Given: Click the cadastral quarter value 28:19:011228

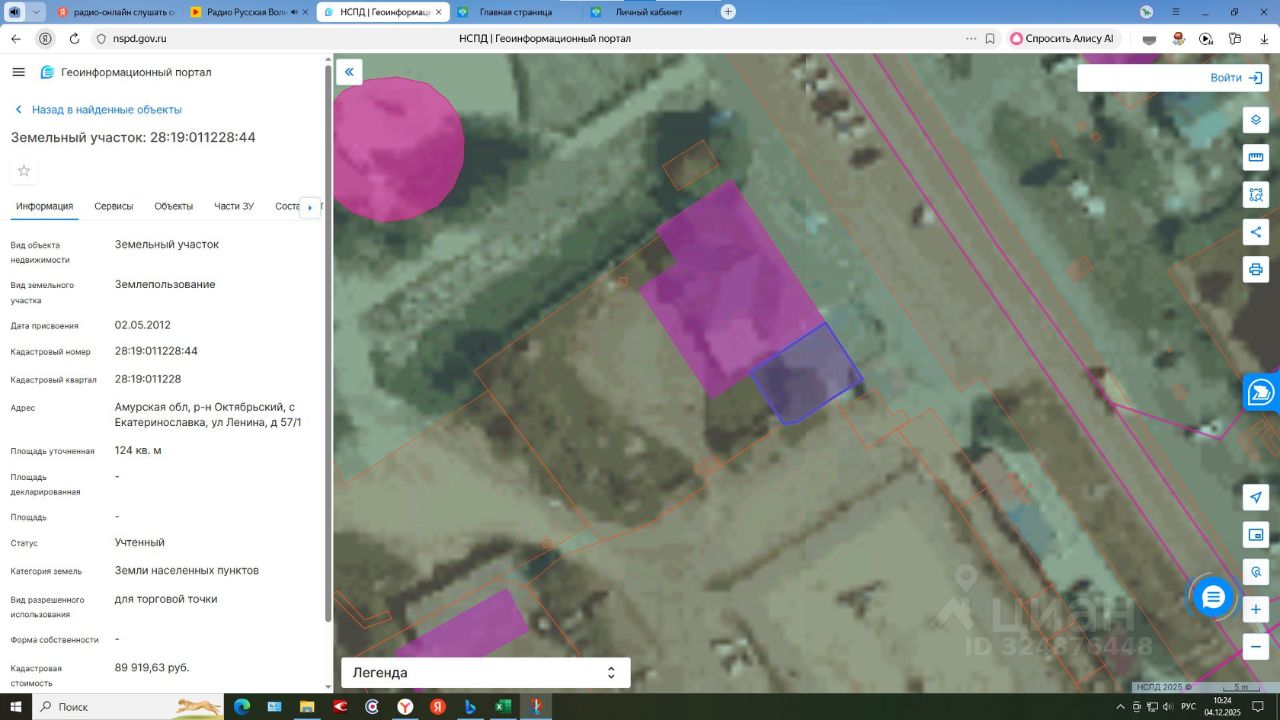Looking at the screenshot, I should tap(148, 379).
